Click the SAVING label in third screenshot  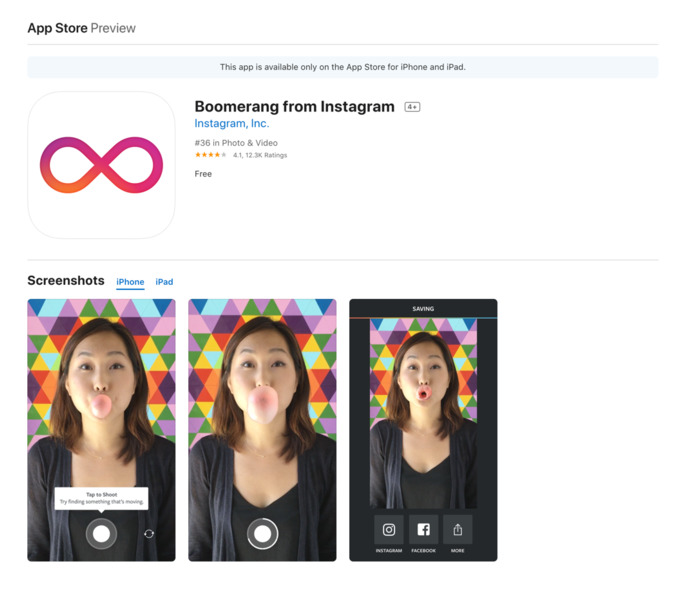(x=423, y=309)
